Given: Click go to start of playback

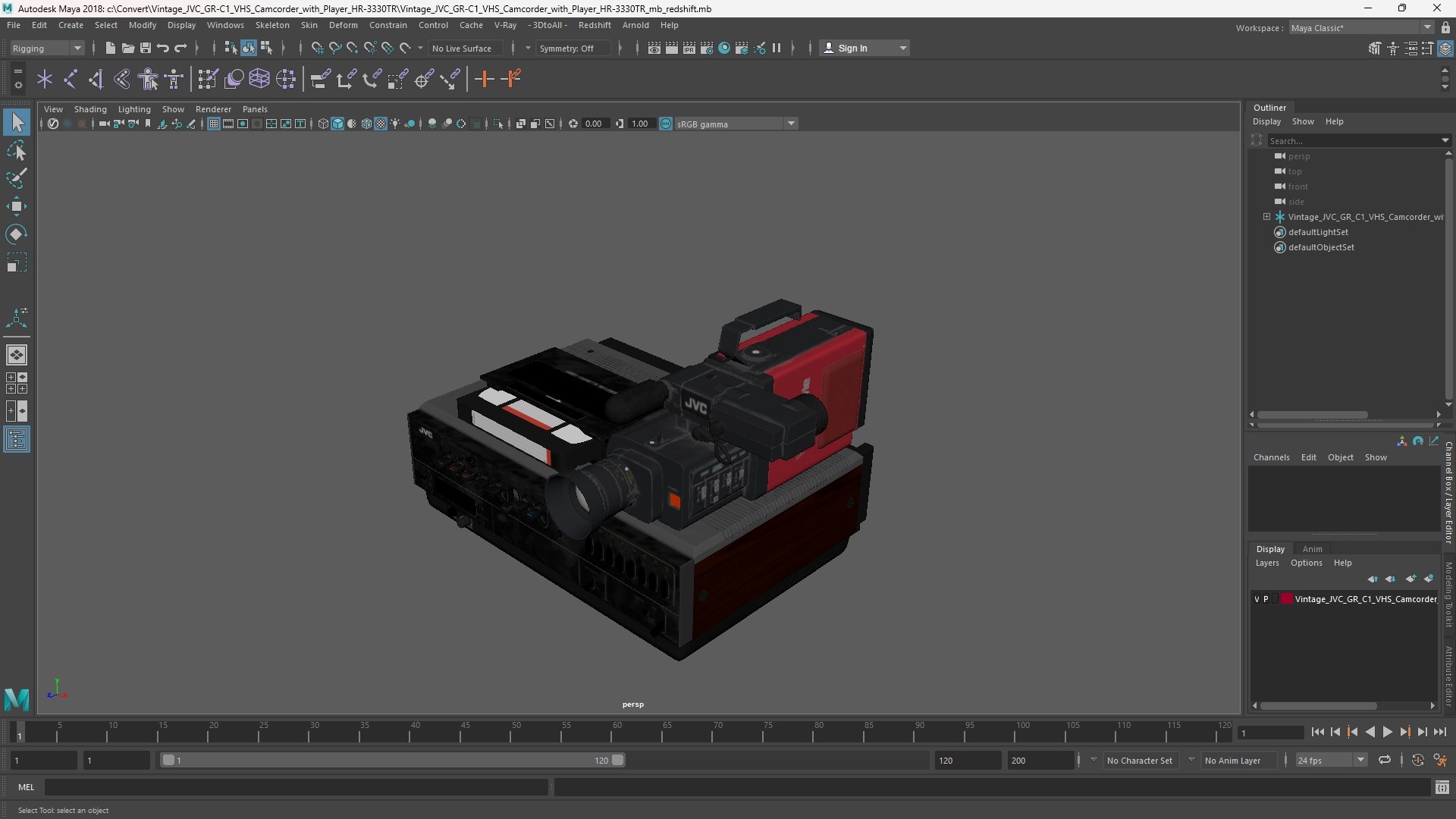Looking at the screenshot, I should [x=1317, y=732].
